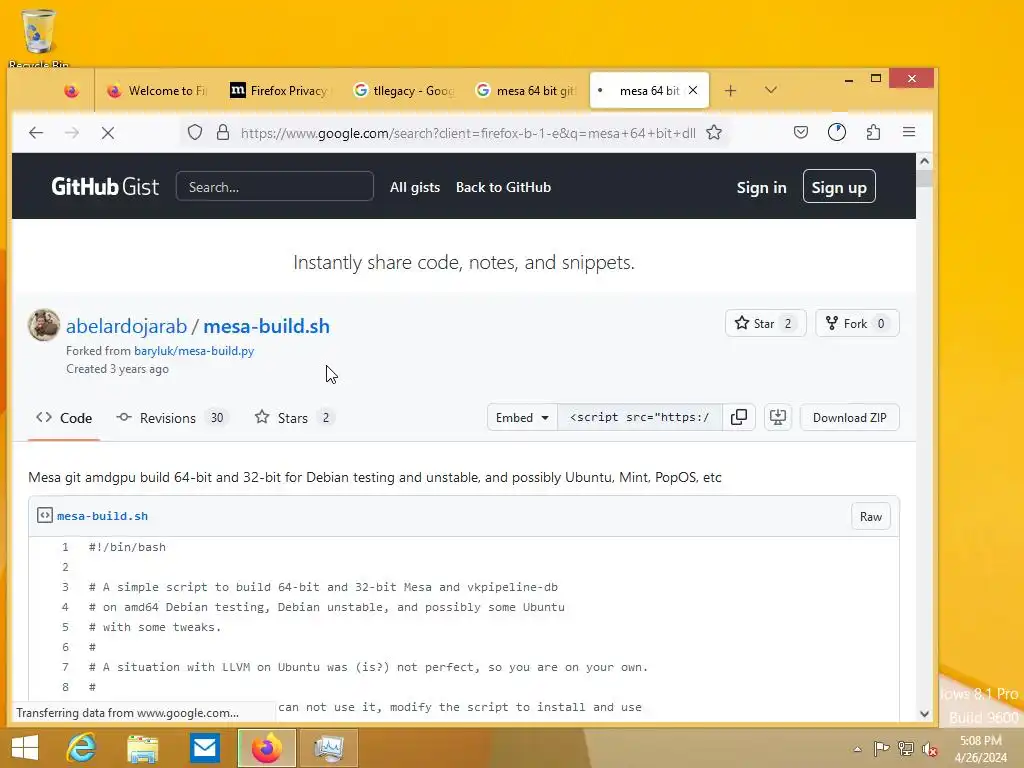Screen dimensions: 1024x768
Task: Switch to the mesa 64 bit git tab
Action: [x=528, y=91]
